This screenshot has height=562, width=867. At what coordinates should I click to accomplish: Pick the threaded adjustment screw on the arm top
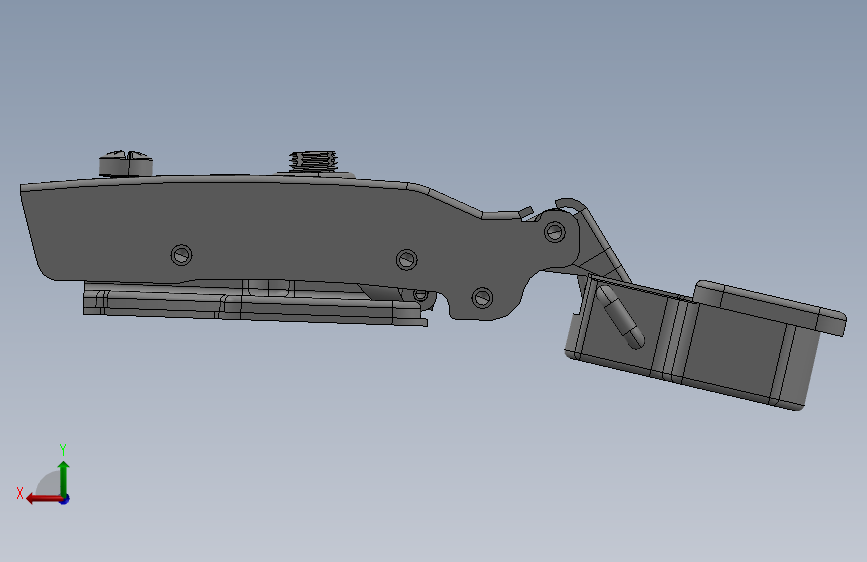314,160
